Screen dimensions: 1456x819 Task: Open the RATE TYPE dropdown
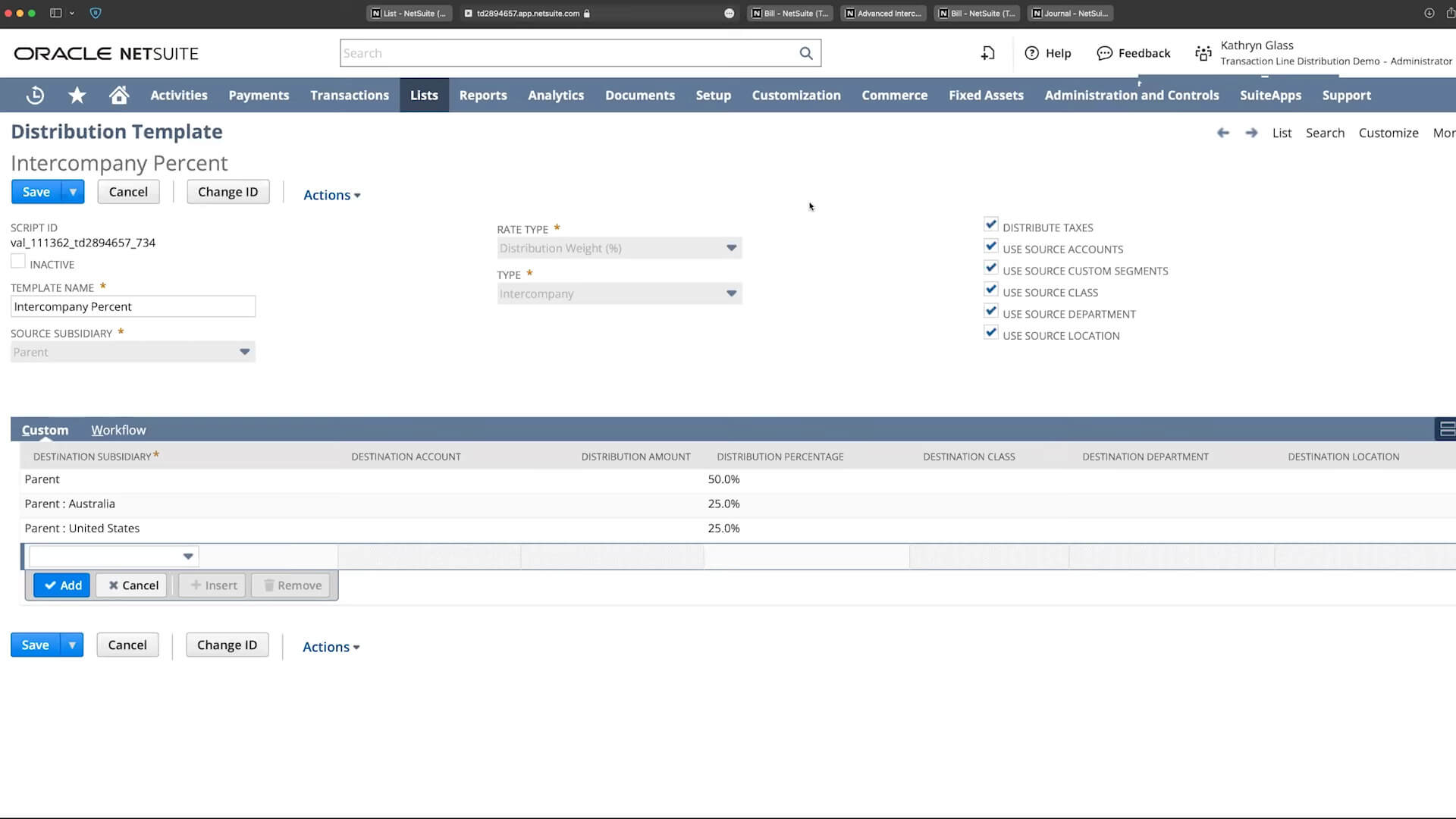[x=730, y=248]
